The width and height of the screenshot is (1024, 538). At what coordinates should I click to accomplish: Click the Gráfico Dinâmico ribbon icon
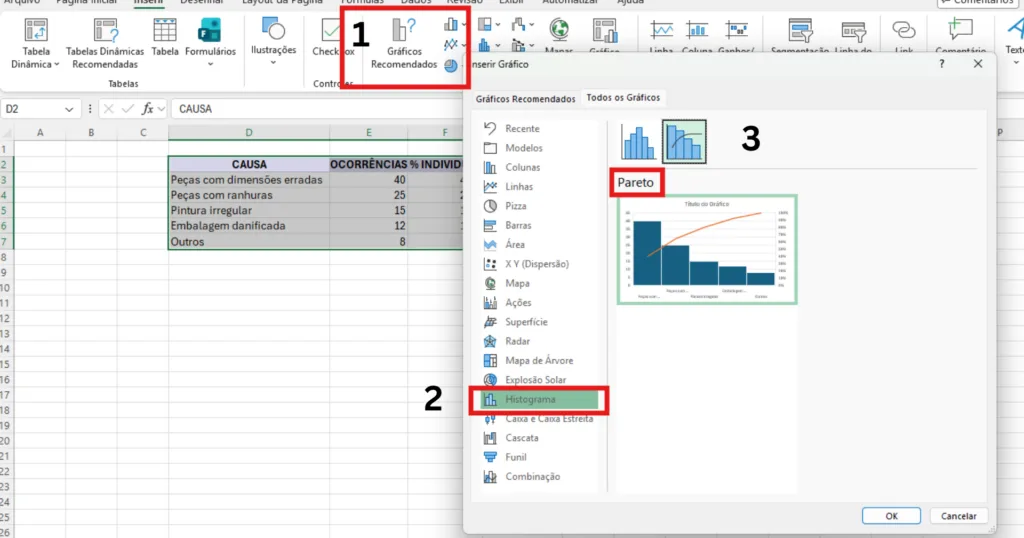click(x=605, y=31)
